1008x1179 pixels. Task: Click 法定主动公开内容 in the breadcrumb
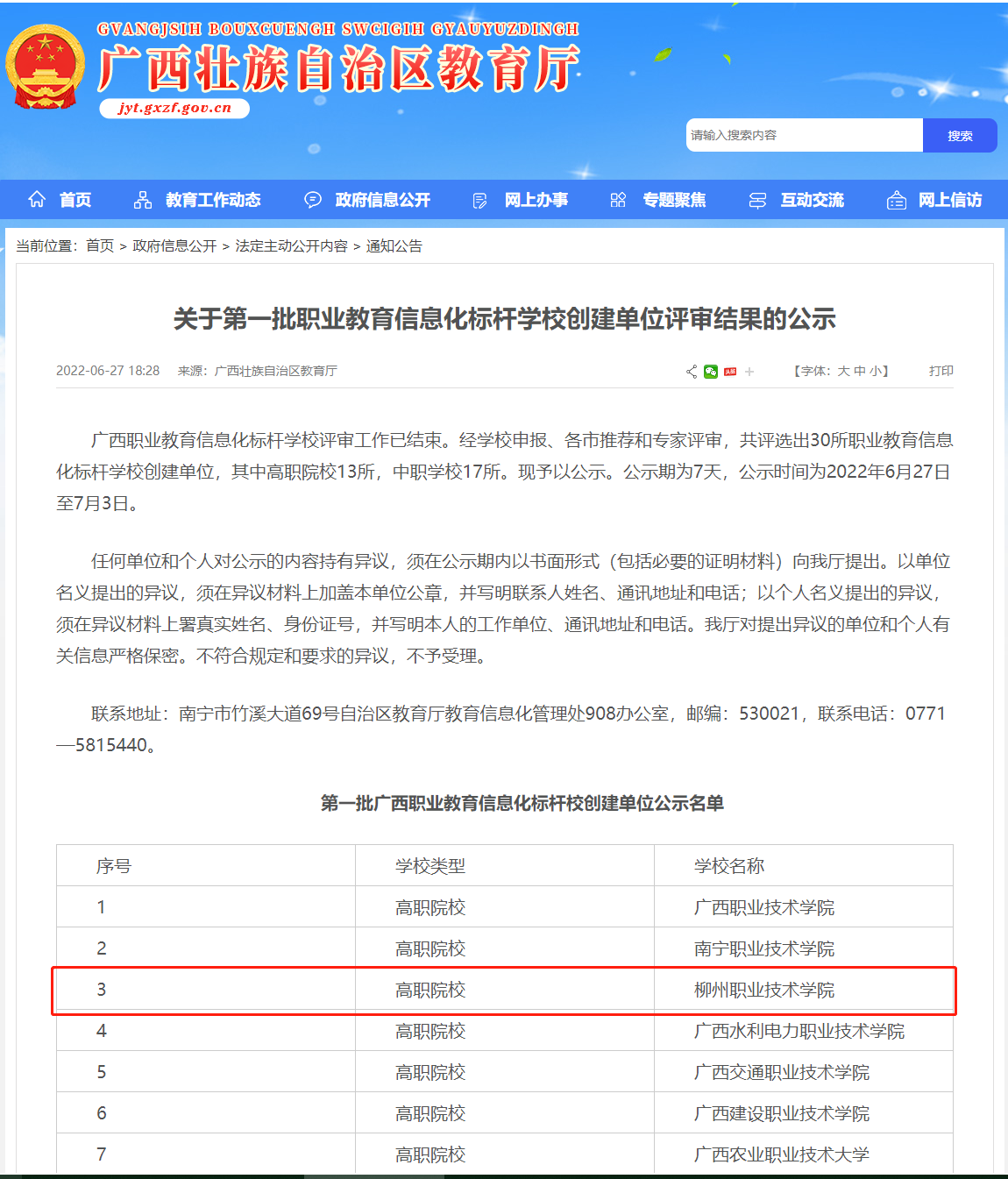291,246
